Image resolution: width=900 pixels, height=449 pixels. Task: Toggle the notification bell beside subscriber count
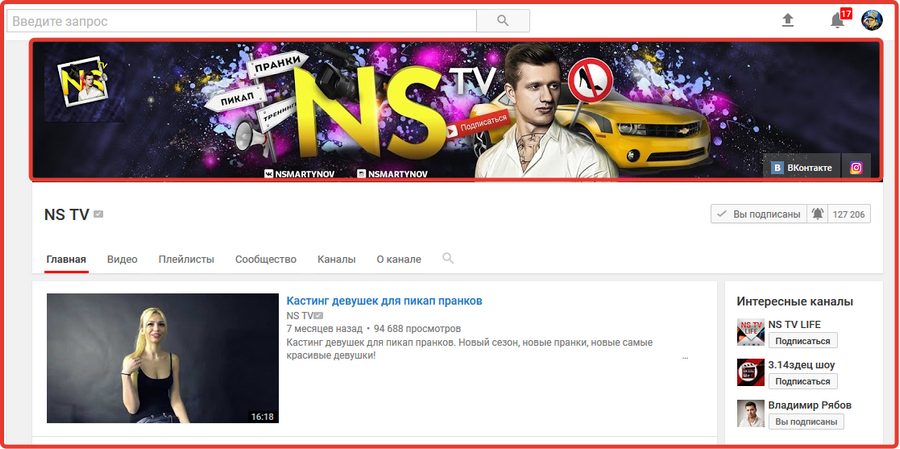point(818,214)
